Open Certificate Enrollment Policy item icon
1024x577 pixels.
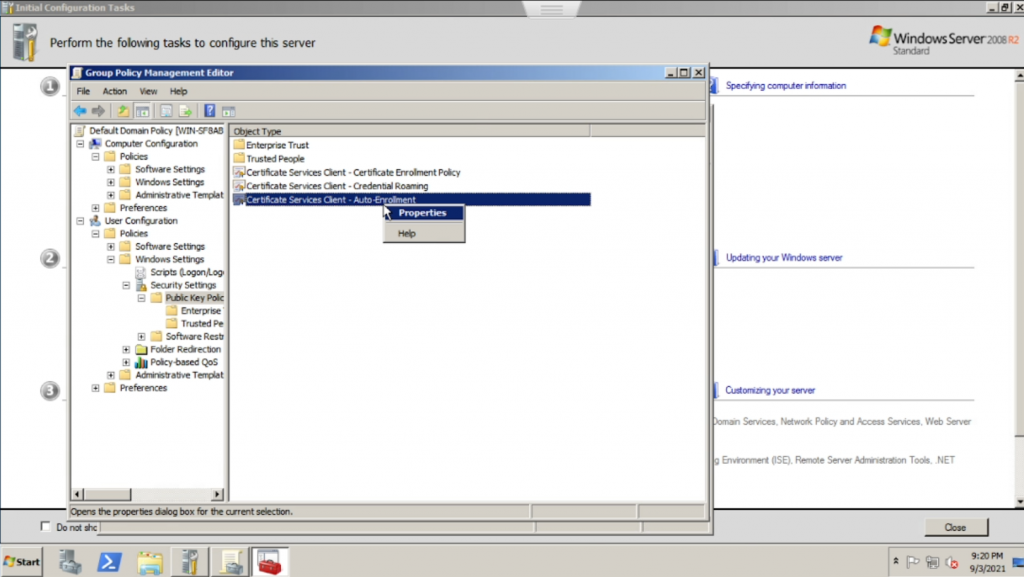[x=239, y=173]
